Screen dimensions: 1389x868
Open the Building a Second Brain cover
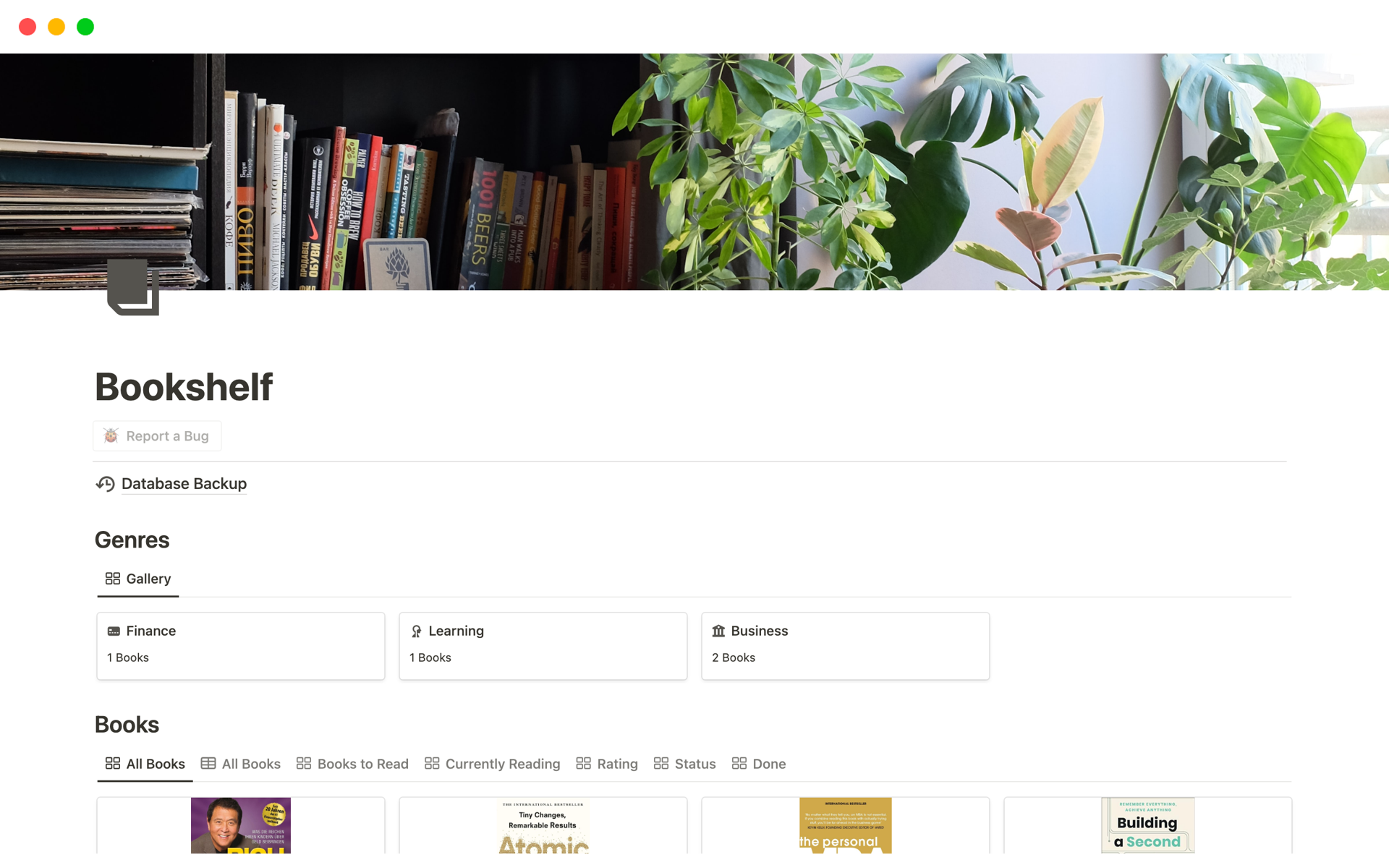pos(1147,825)
